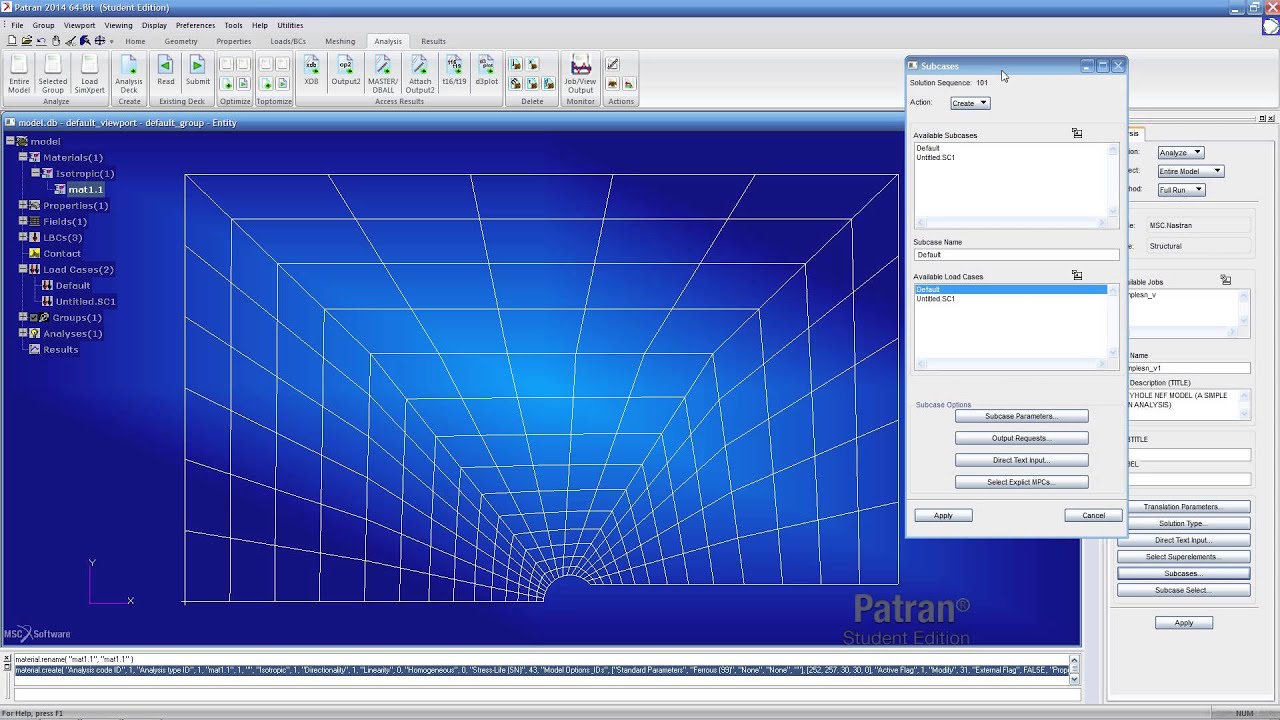This screenshot has width=1280, height=720.
Task: Collapse the model root node
Action: click(10, 141)
